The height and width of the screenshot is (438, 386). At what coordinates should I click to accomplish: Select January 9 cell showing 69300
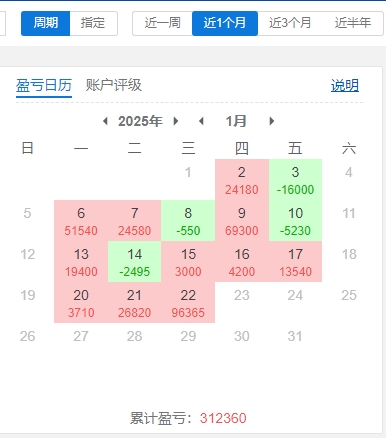point(242,221)
